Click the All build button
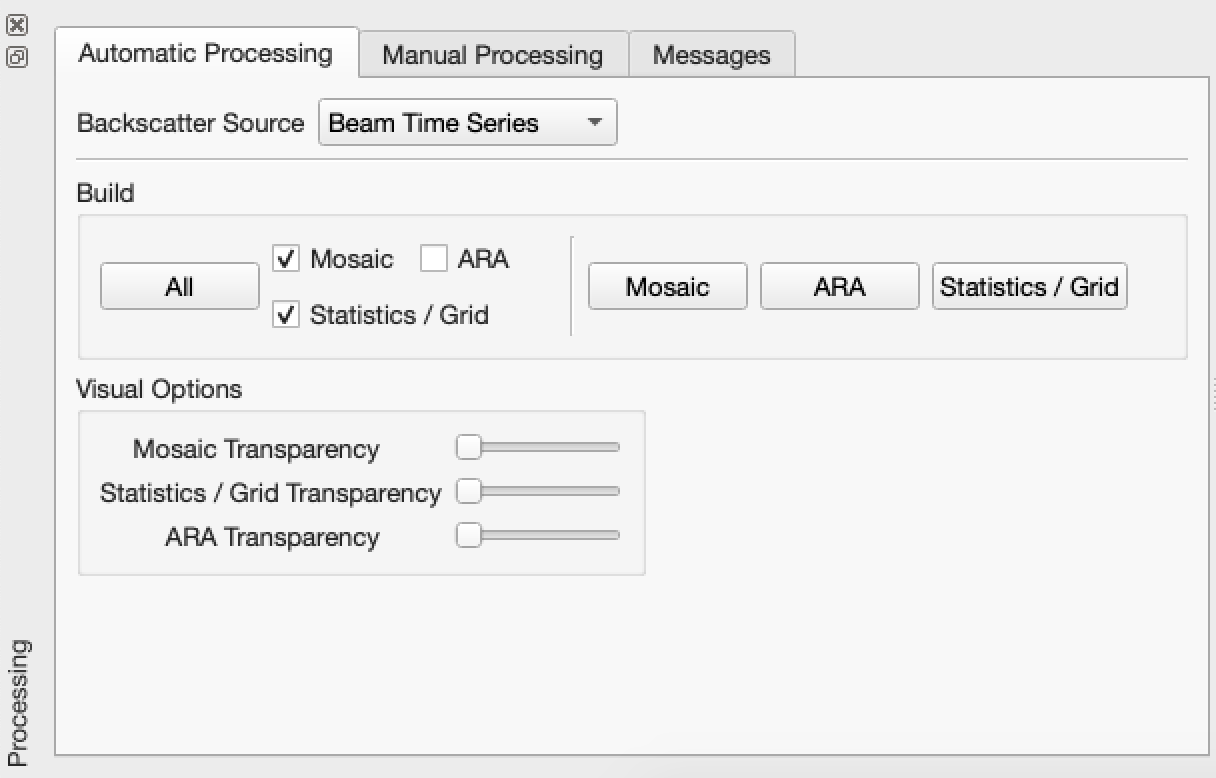 (x=179, y=286)
